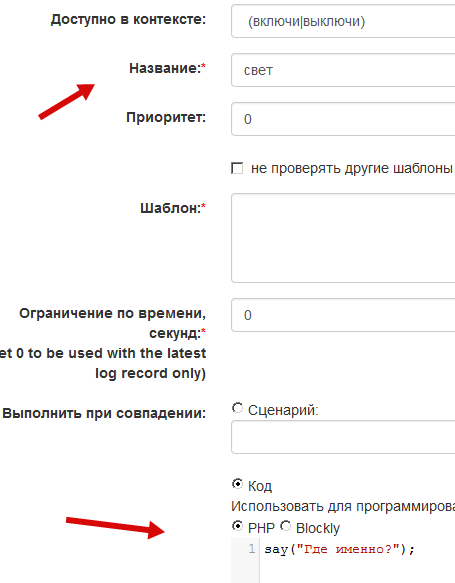Choose the 'PHP' radio option

237,526
